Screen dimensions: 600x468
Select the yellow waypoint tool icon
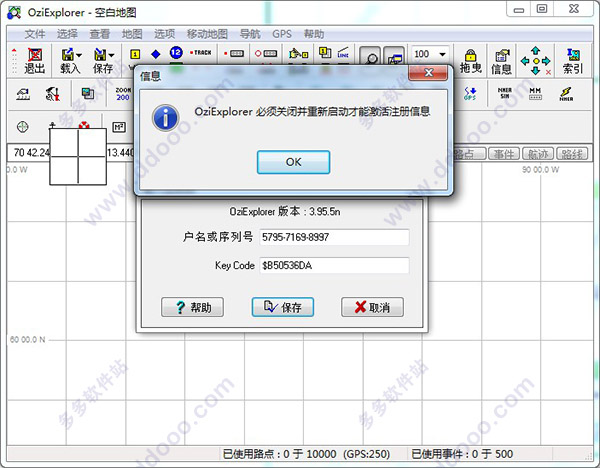click(x=135, y=54)
